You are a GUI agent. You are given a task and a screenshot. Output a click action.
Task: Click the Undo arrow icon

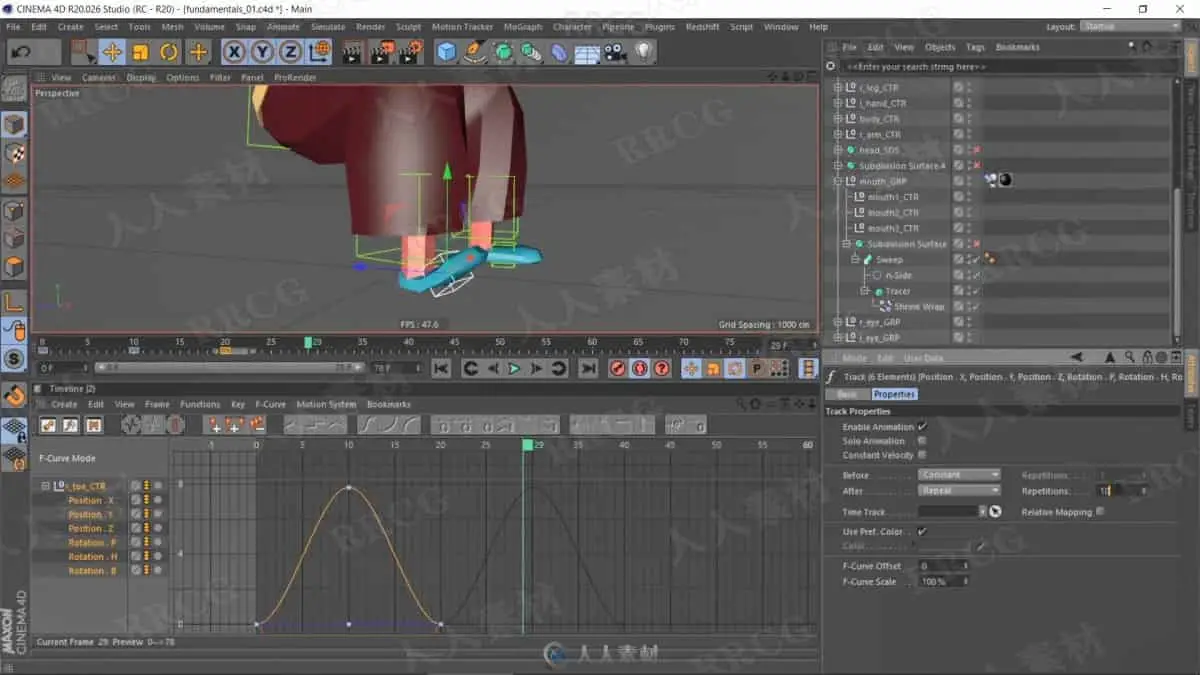pyautogui.click(x=22, y=52)
